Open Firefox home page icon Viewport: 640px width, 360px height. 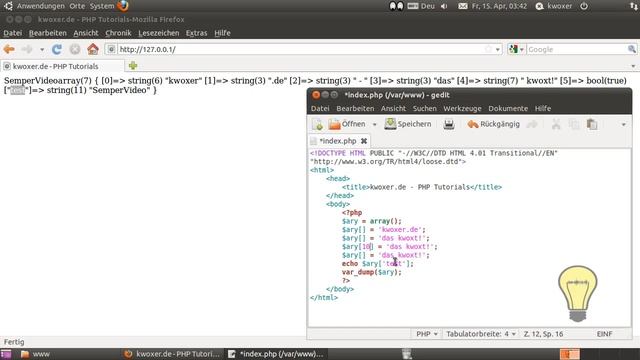click(93, 49)
